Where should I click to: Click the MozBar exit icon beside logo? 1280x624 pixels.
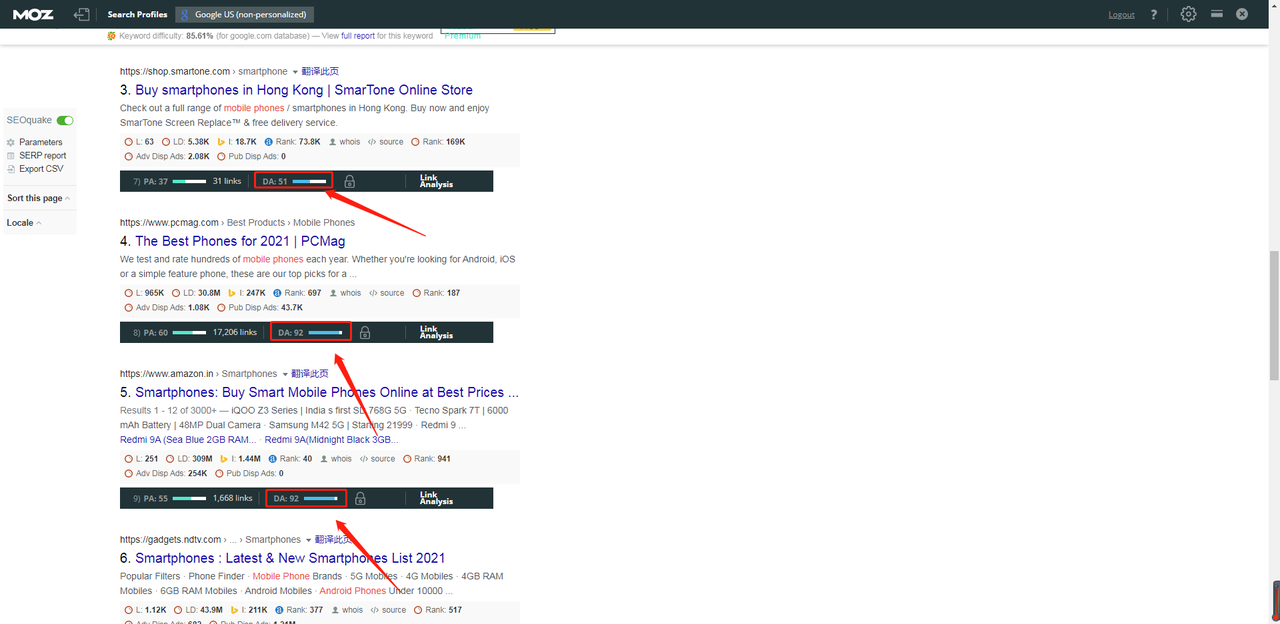point(82,14)
